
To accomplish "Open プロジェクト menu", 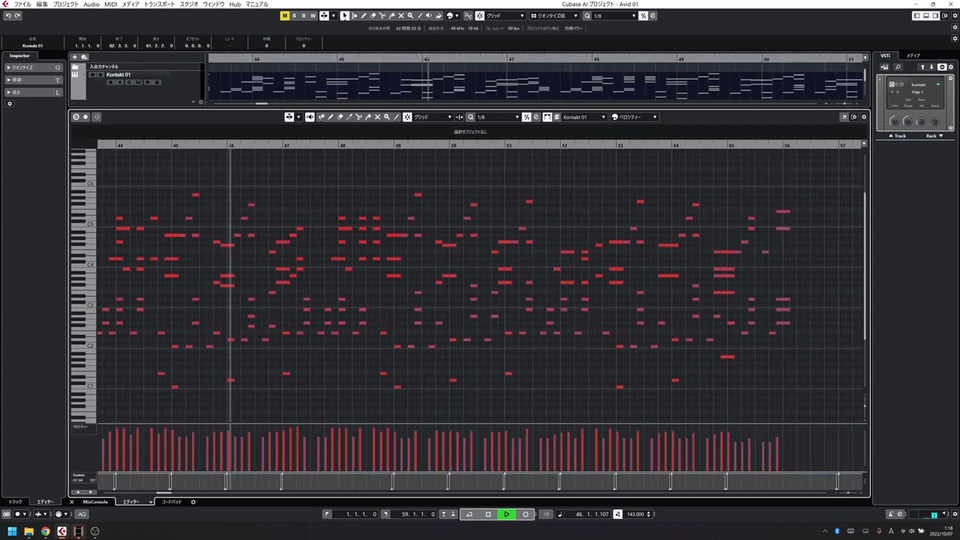I will 65,4.
